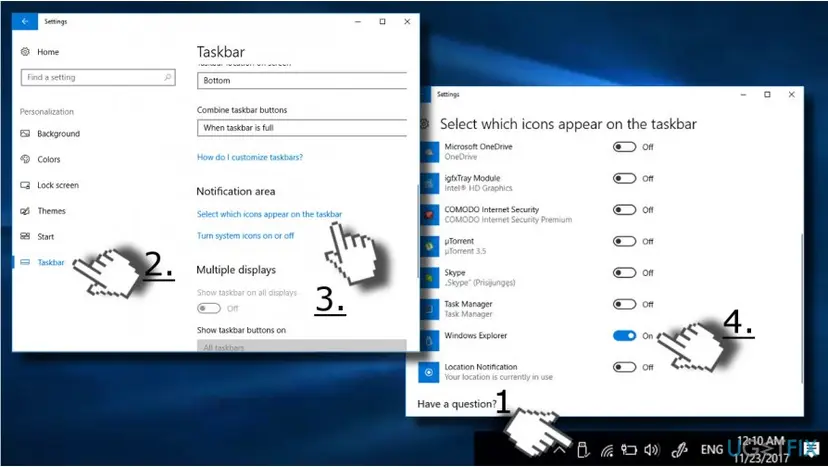Viewport: 828px width, 467px height.
Task: Toggle Show taskbar on all displays switch
Action: (x=209, y=308)
